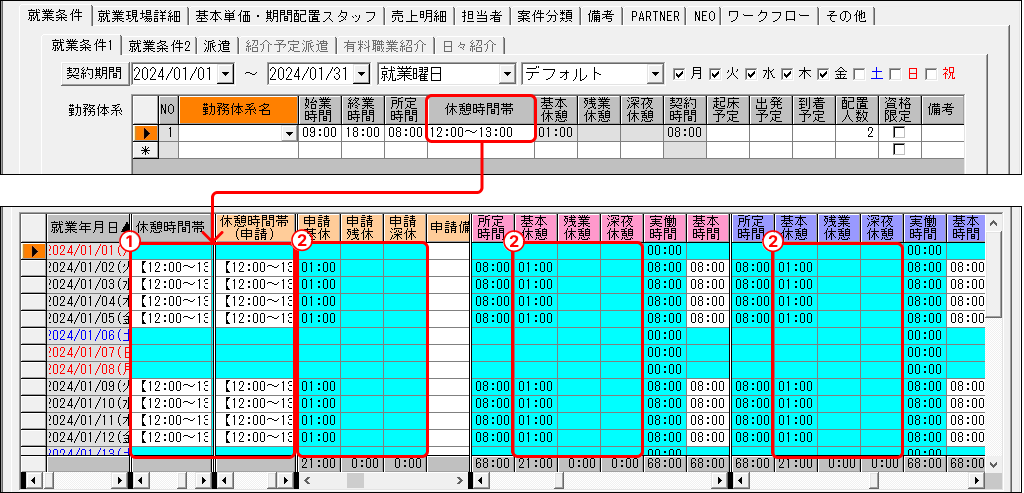Click 配置人数 cell with value 2

pyautogui.click(x=857, y=133)
